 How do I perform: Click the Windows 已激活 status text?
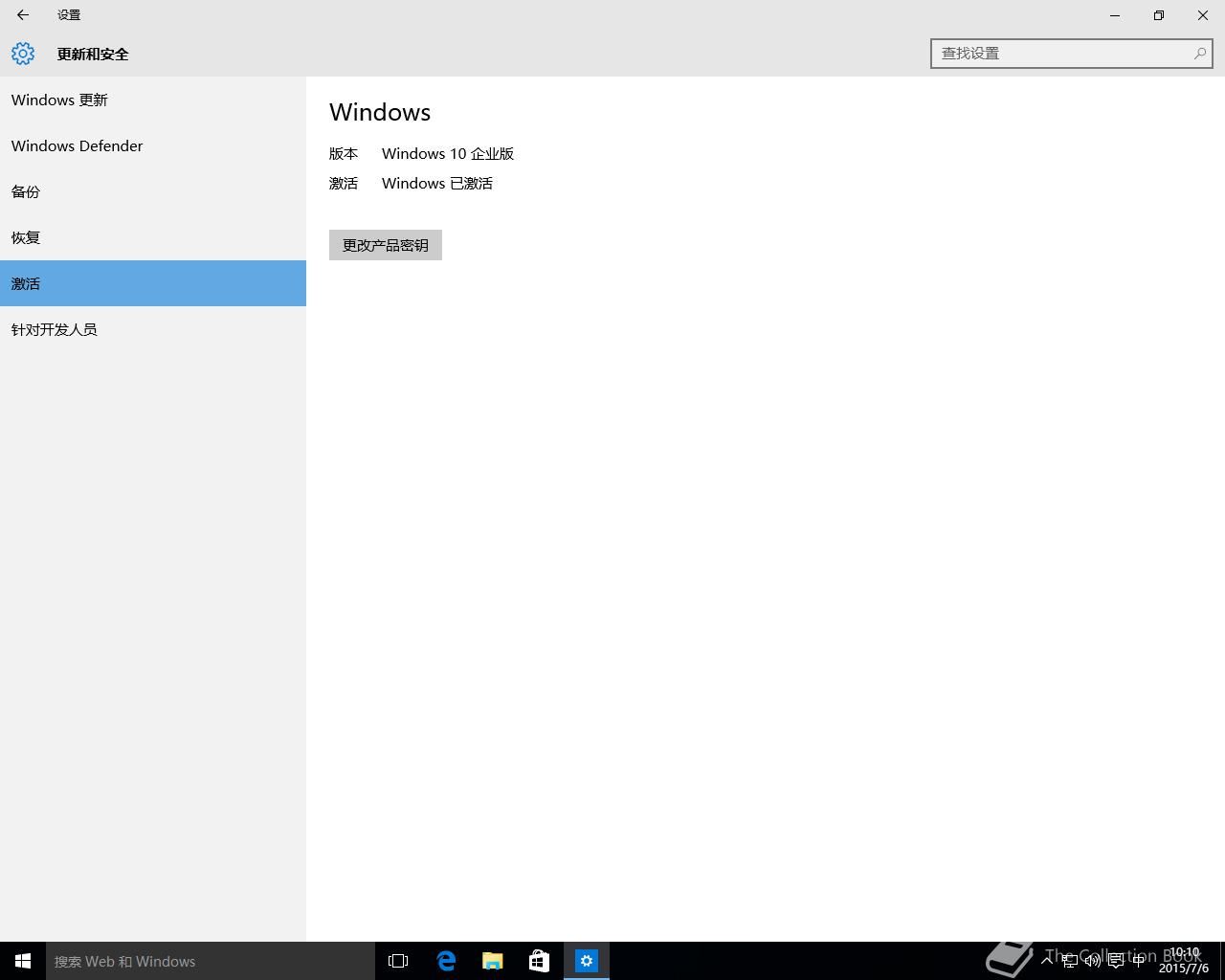pyautogui.click(x=437, y=184)
